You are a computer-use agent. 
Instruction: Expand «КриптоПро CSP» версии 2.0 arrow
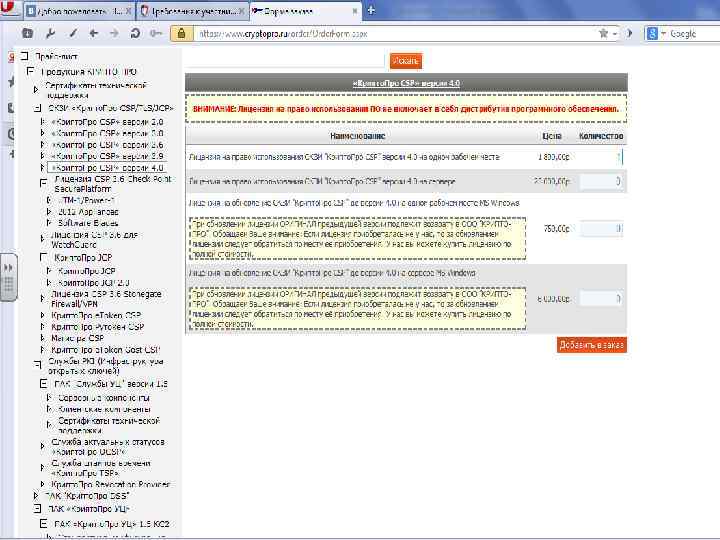pos(43,122)
